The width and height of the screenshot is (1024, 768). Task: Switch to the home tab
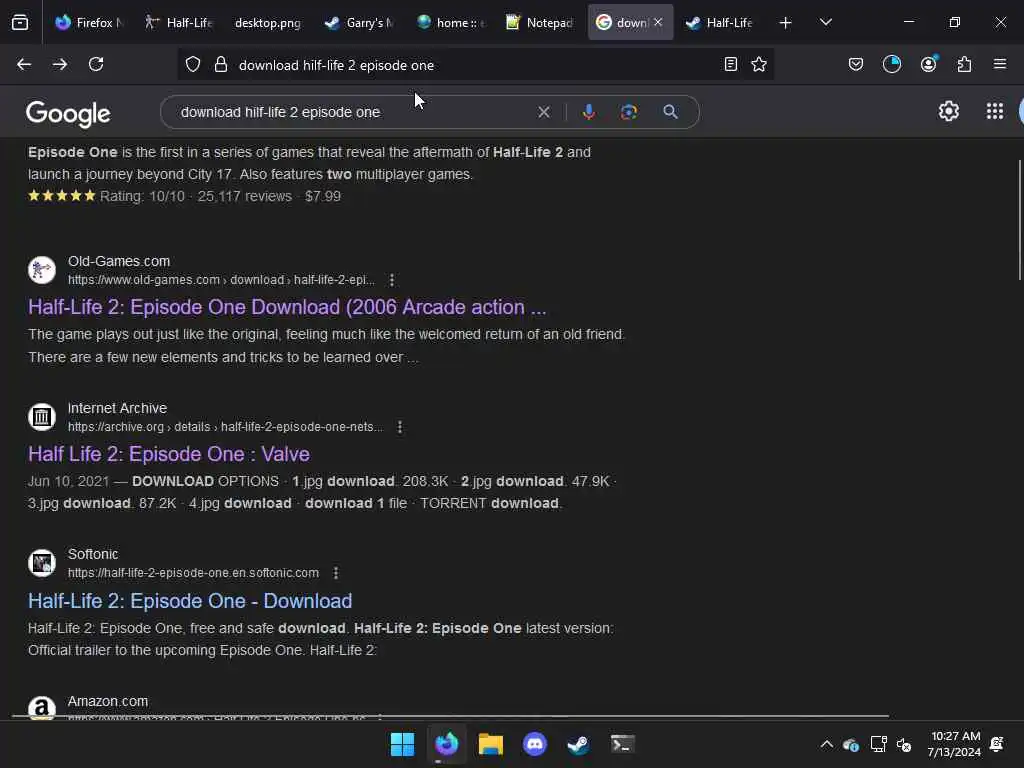451,23
